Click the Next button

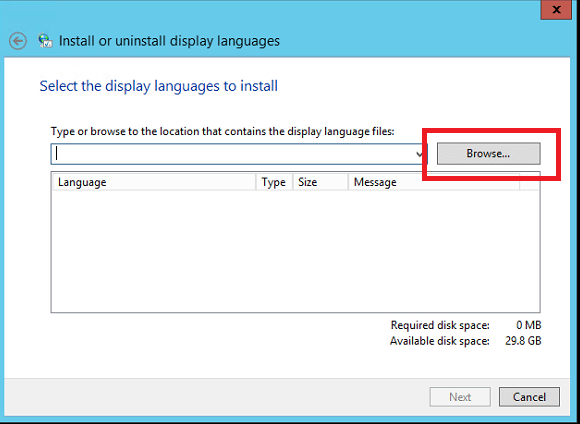[x=460, y=397]
